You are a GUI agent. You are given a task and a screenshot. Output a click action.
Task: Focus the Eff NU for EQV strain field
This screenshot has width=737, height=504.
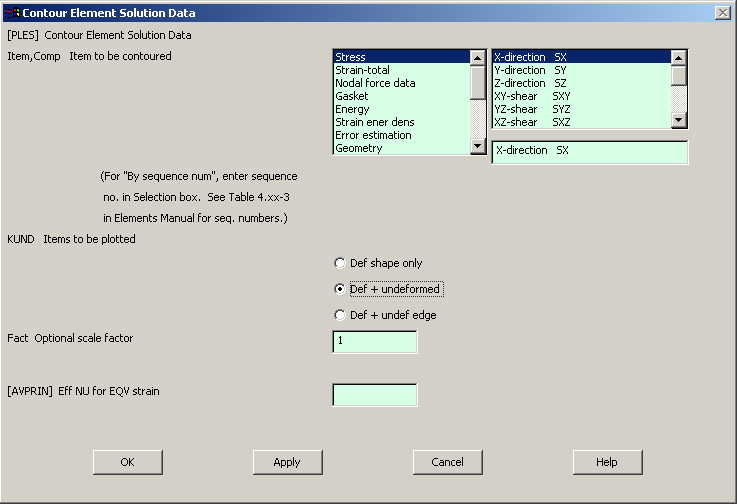tap(375, 395)
